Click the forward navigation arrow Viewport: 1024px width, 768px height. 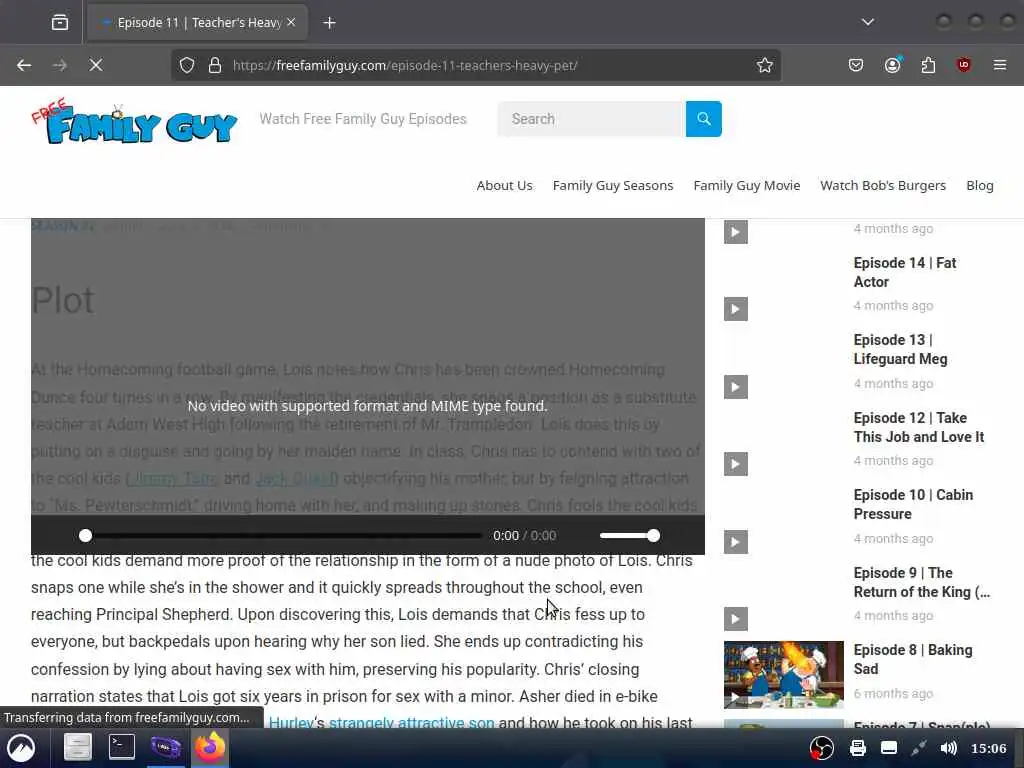click(59, 65)
